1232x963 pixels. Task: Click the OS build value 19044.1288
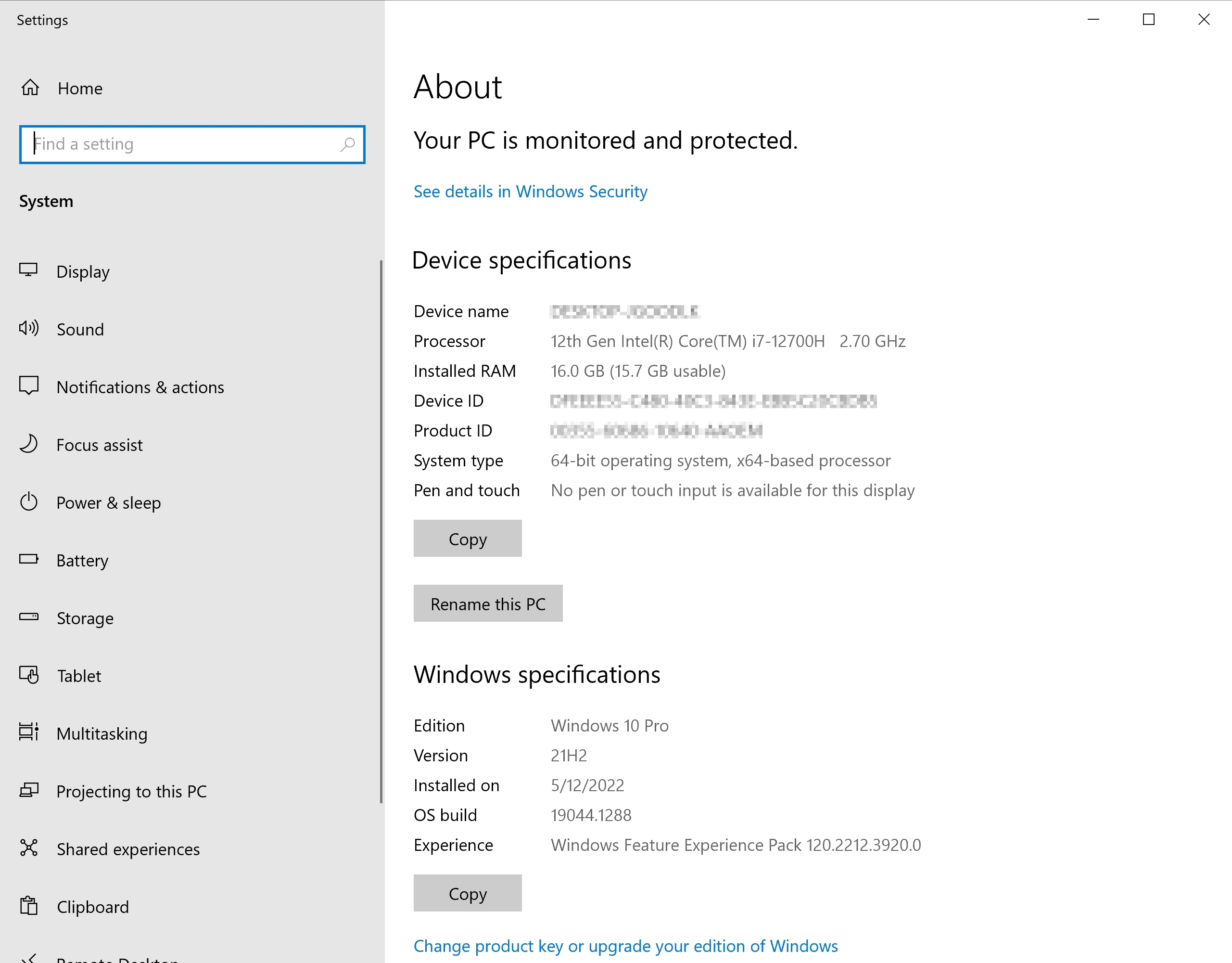(x=591, y=815)
